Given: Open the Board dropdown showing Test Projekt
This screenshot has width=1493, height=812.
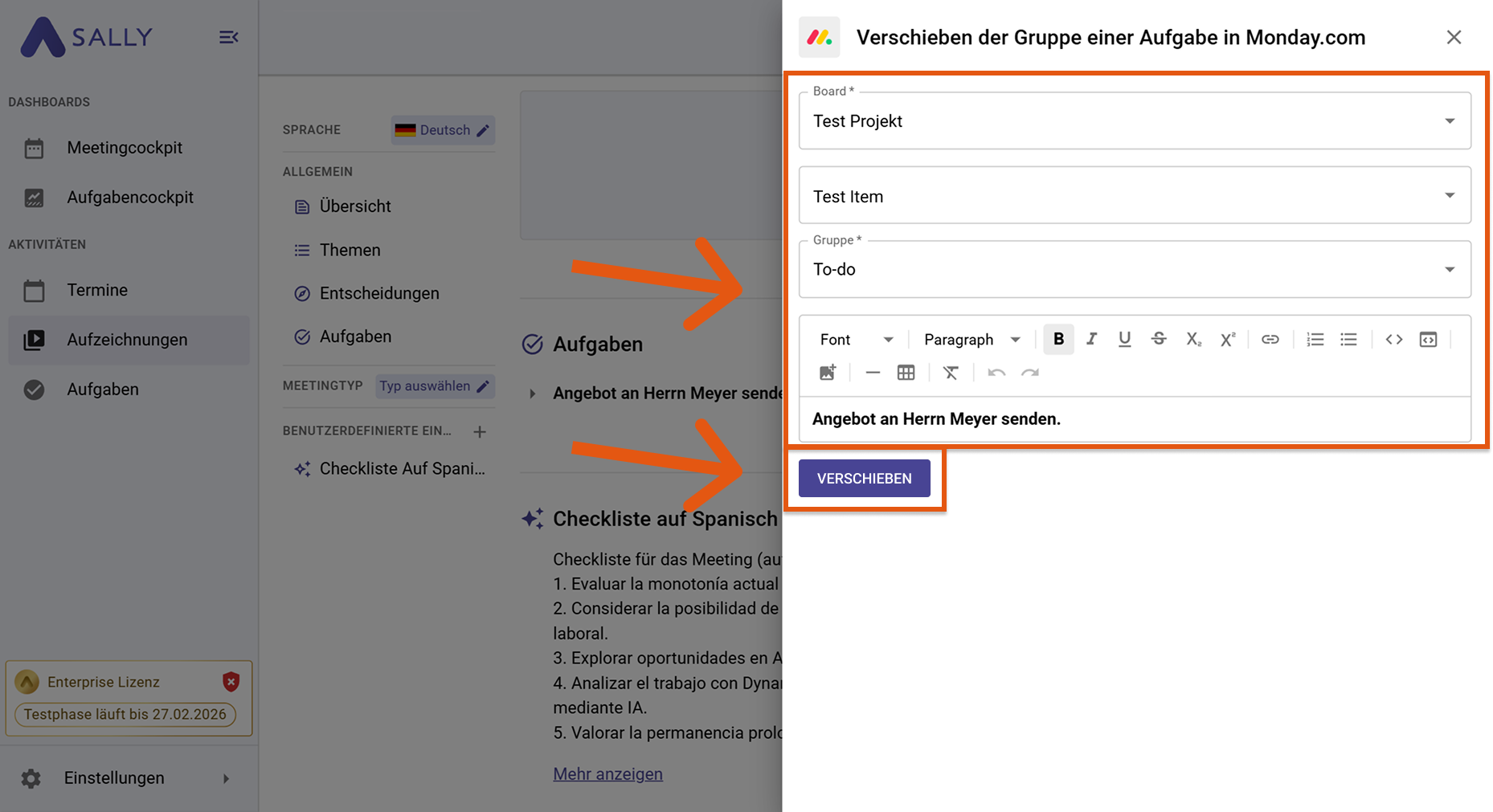Looking at the screenshot, I should (1134, 121).
